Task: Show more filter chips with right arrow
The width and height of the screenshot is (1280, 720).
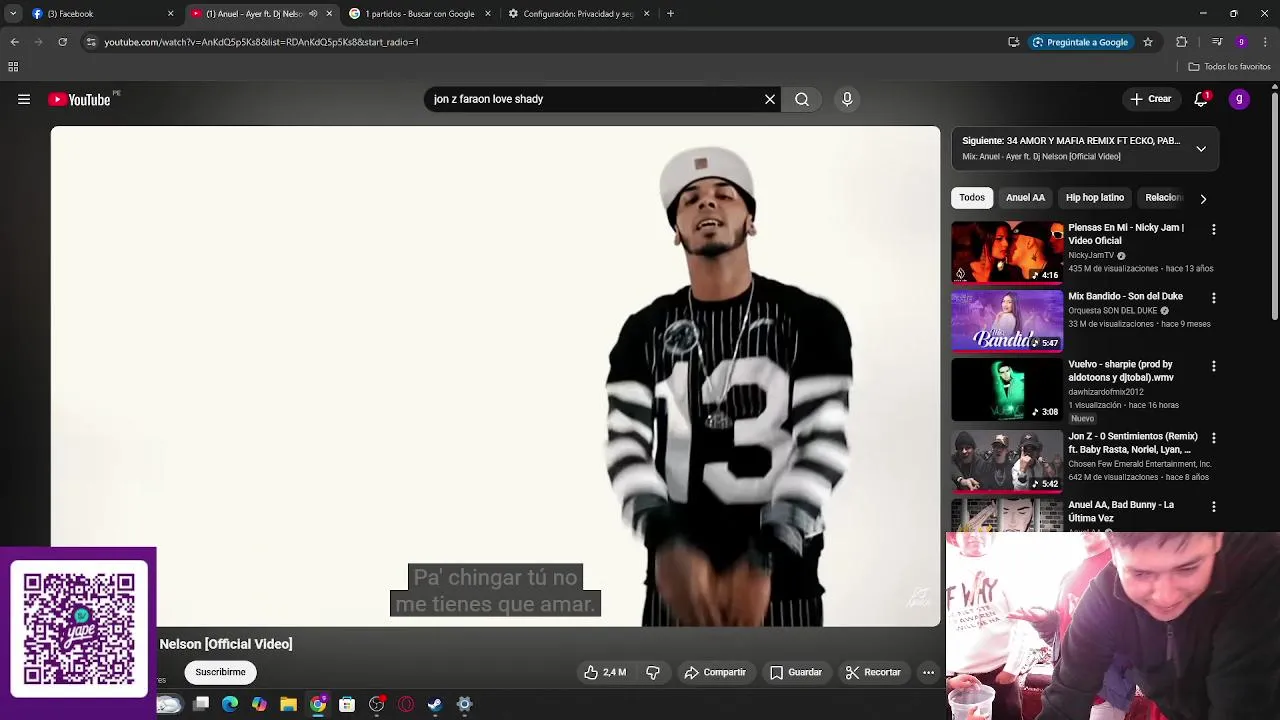Action: coord(1203,198)
